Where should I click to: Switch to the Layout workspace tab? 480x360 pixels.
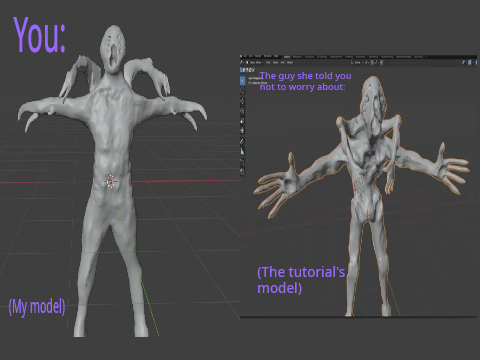pos(287,57)
